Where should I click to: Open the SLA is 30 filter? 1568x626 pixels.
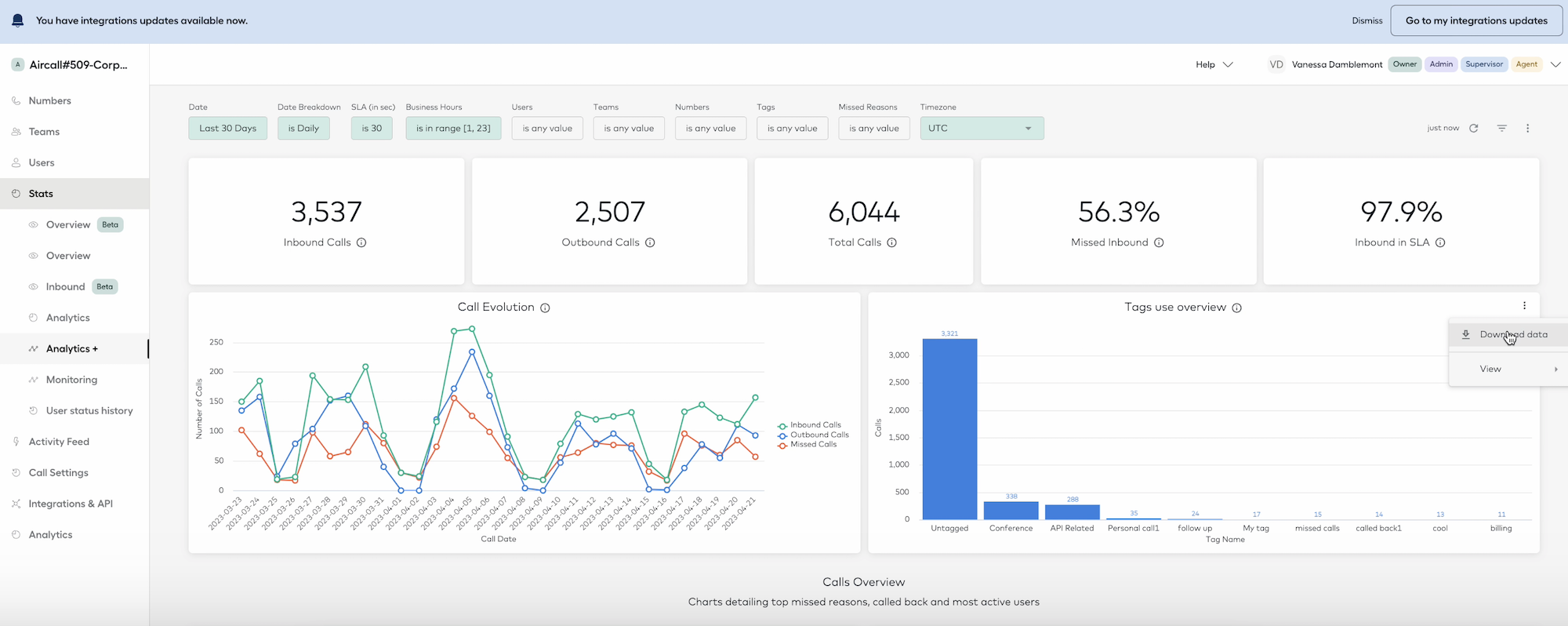click(372, 128)
